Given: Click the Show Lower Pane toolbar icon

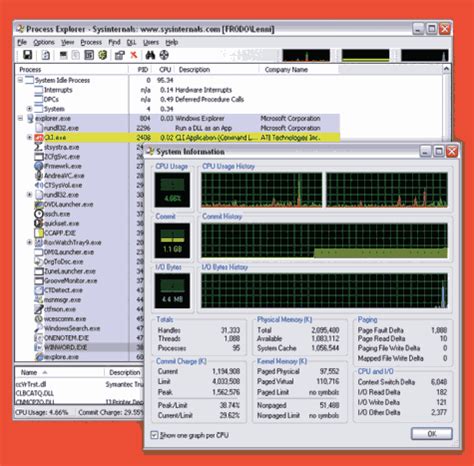Looking at the screenshot, I should [x=89, y=55].
